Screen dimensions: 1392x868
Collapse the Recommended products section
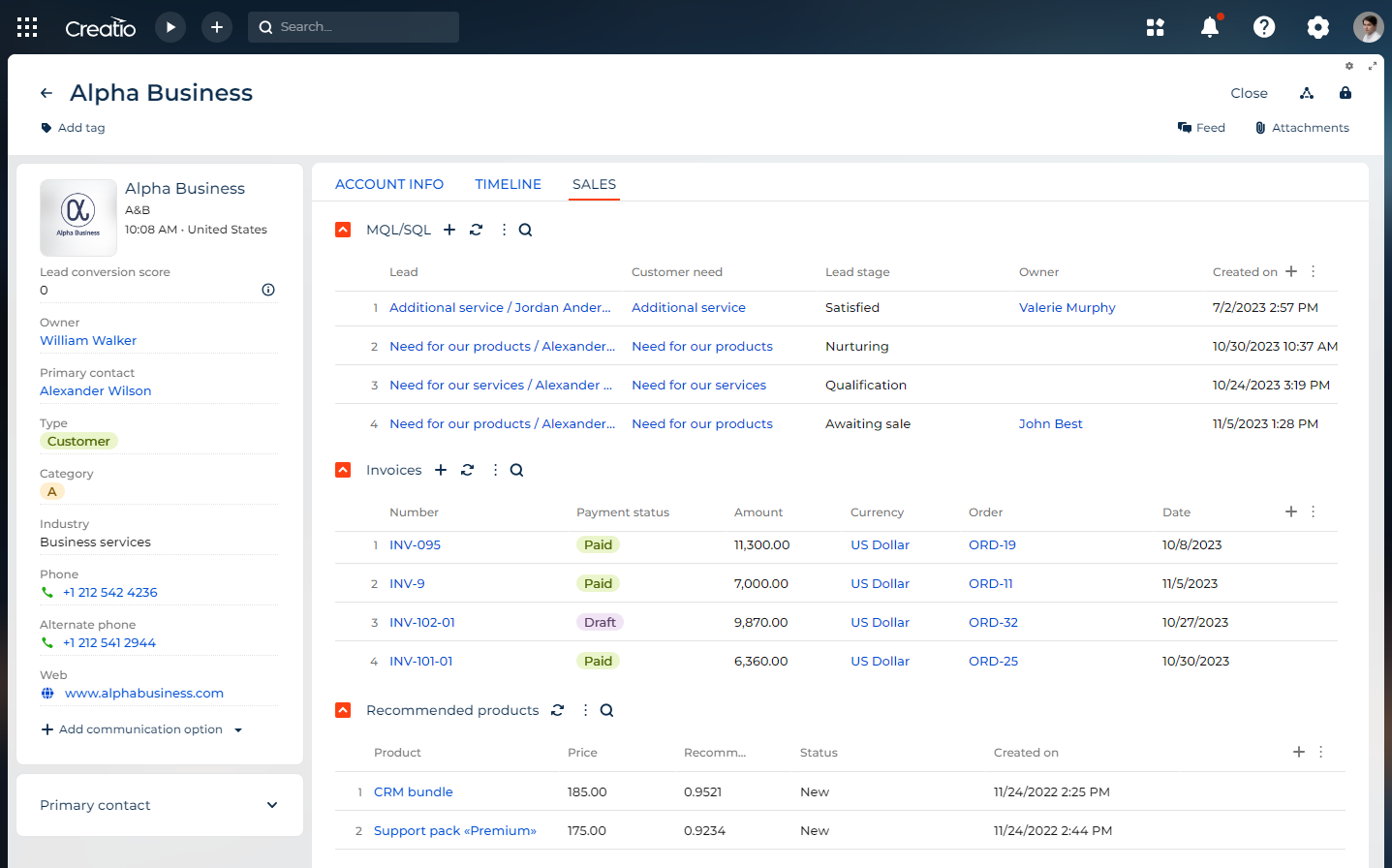(343, 710)
